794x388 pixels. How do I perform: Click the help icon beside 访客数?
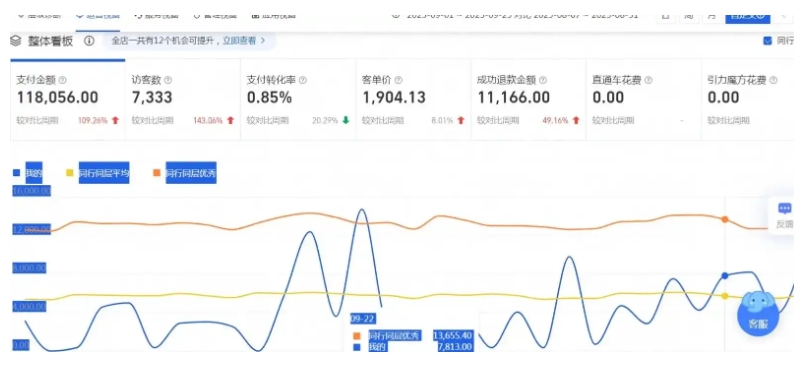tap(168, 80)
